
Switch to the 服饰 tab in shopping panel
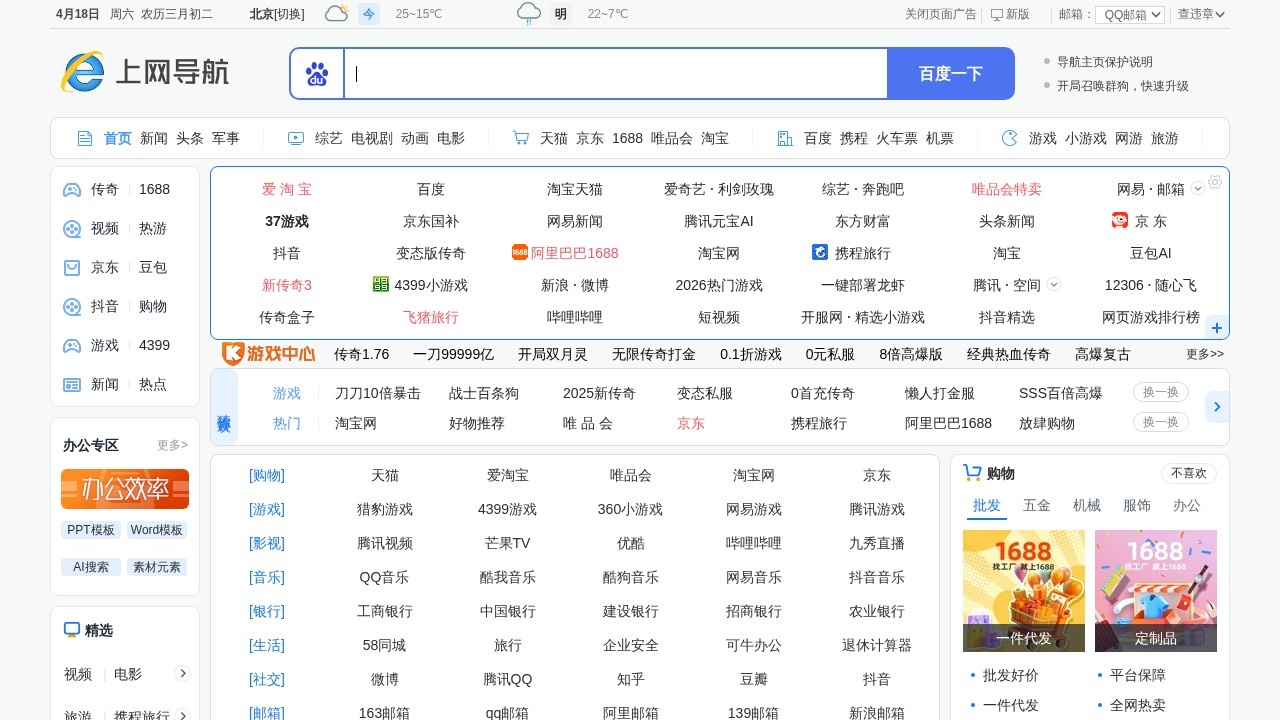tap(1137, 506)
